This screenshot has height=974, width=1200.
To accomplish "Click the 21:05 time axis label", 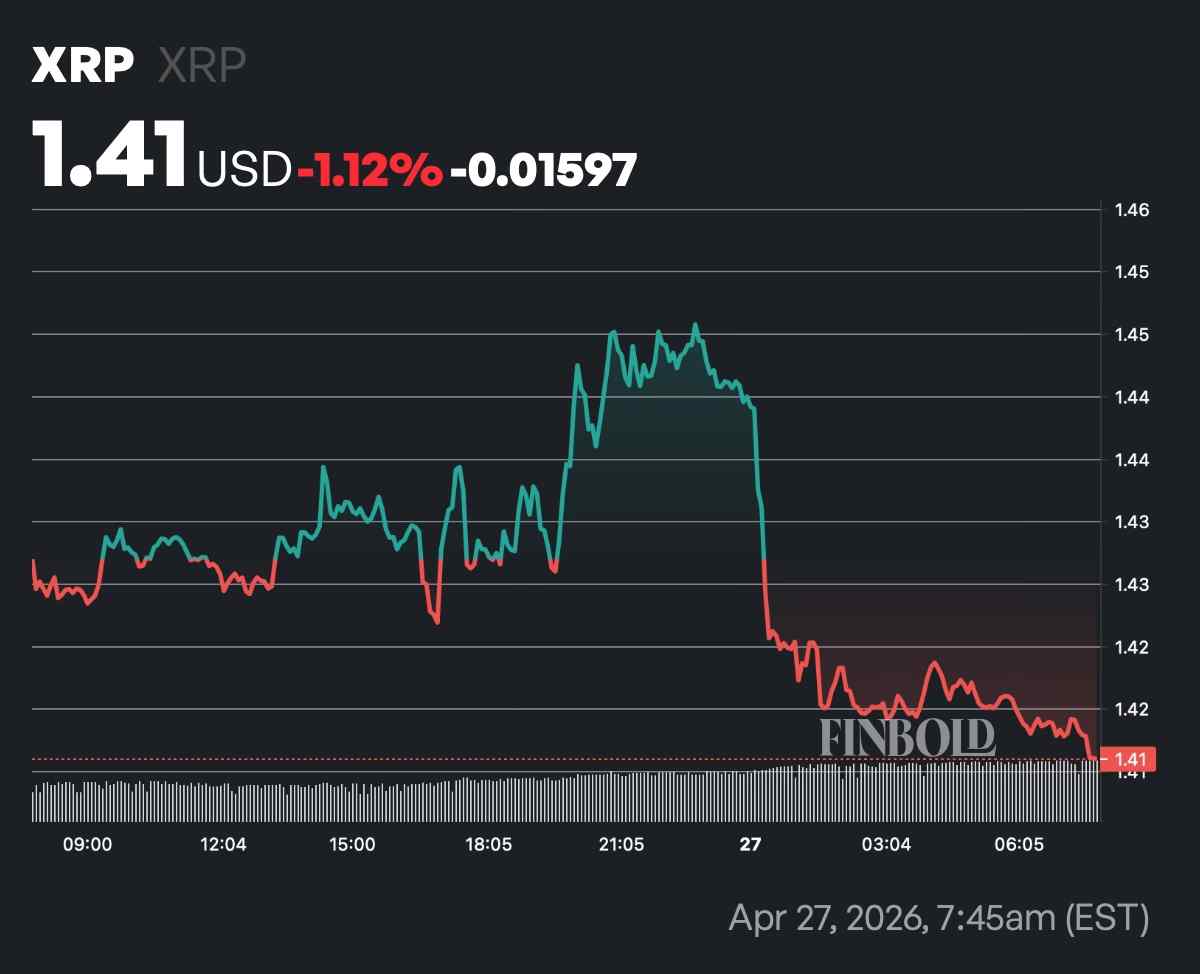I will [621, 845].
